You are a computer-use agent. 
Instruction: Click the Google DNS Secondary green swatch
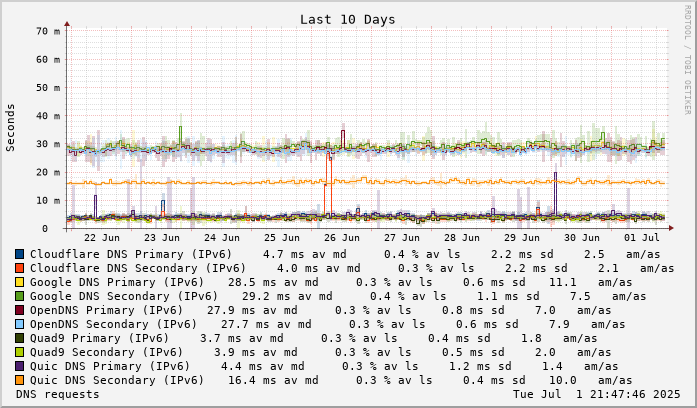click(x=19, y=296)
